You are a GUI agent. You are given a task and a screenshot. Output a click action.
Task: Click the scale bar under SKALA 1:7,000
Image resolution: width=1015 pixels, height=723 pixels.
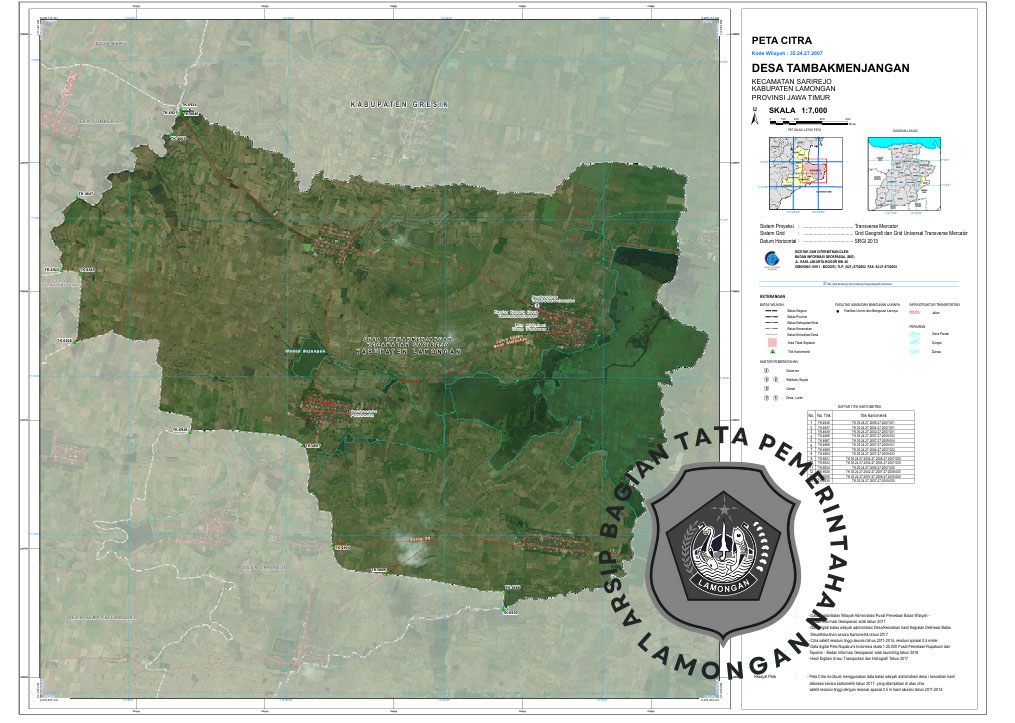coord(811,120)
